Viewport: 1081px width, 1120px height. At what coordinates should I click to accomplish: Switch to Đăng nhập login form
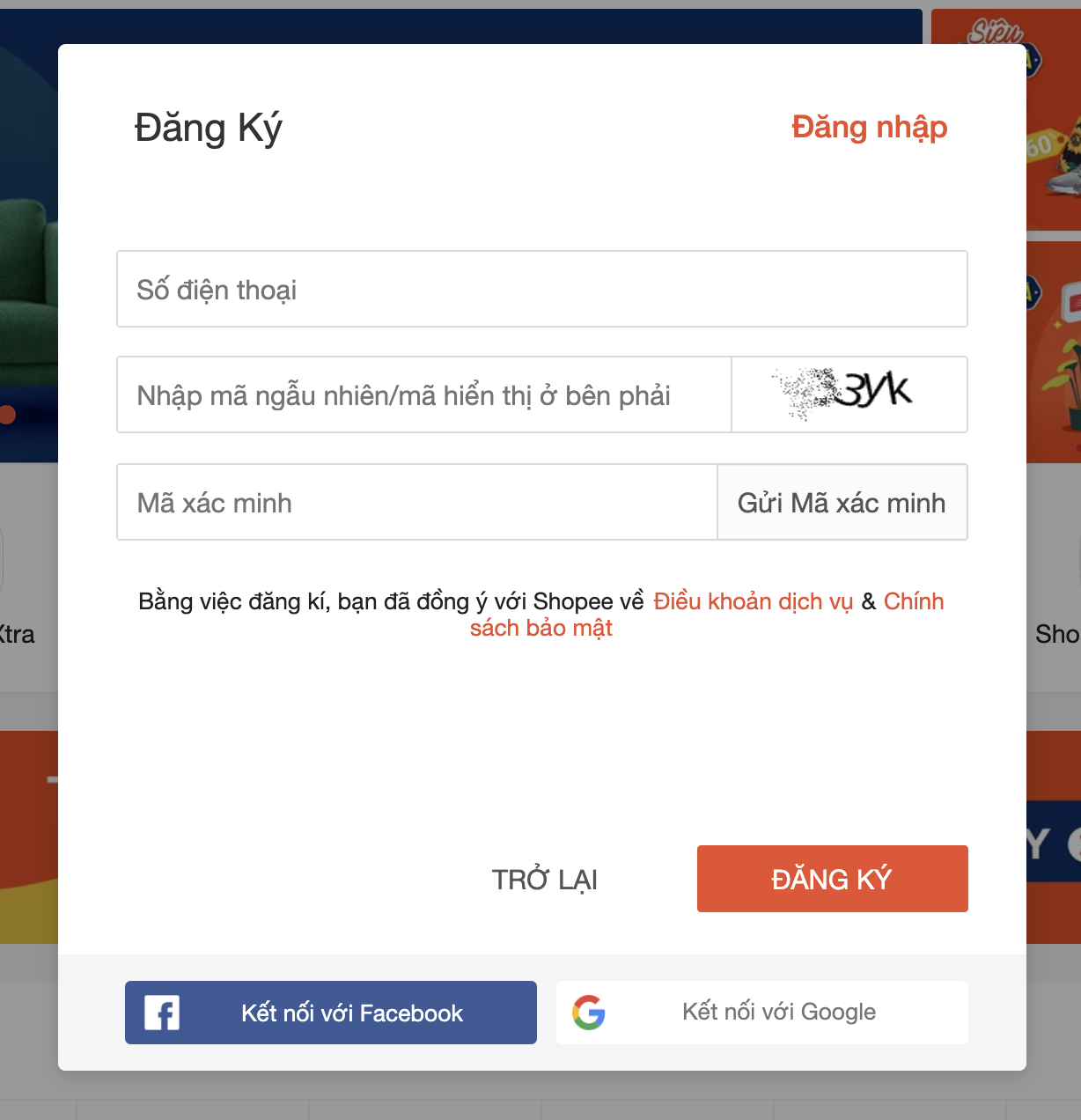point(869,128)
